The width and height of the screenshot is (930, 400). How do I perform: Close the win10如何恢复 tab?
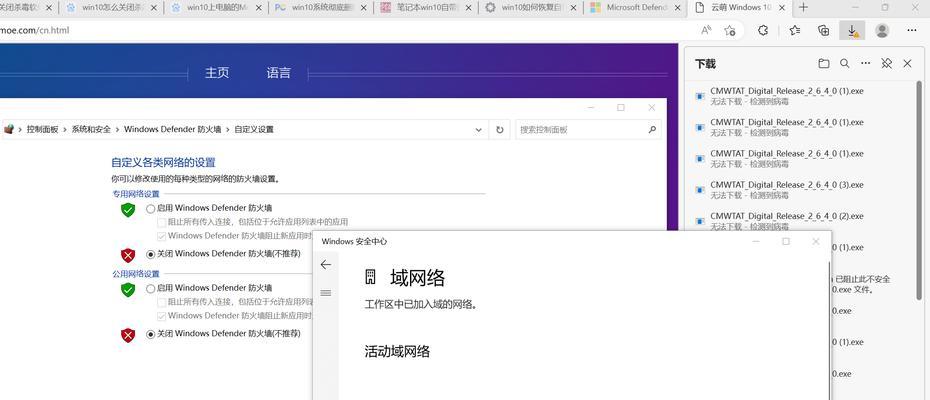tap(573, 8)
